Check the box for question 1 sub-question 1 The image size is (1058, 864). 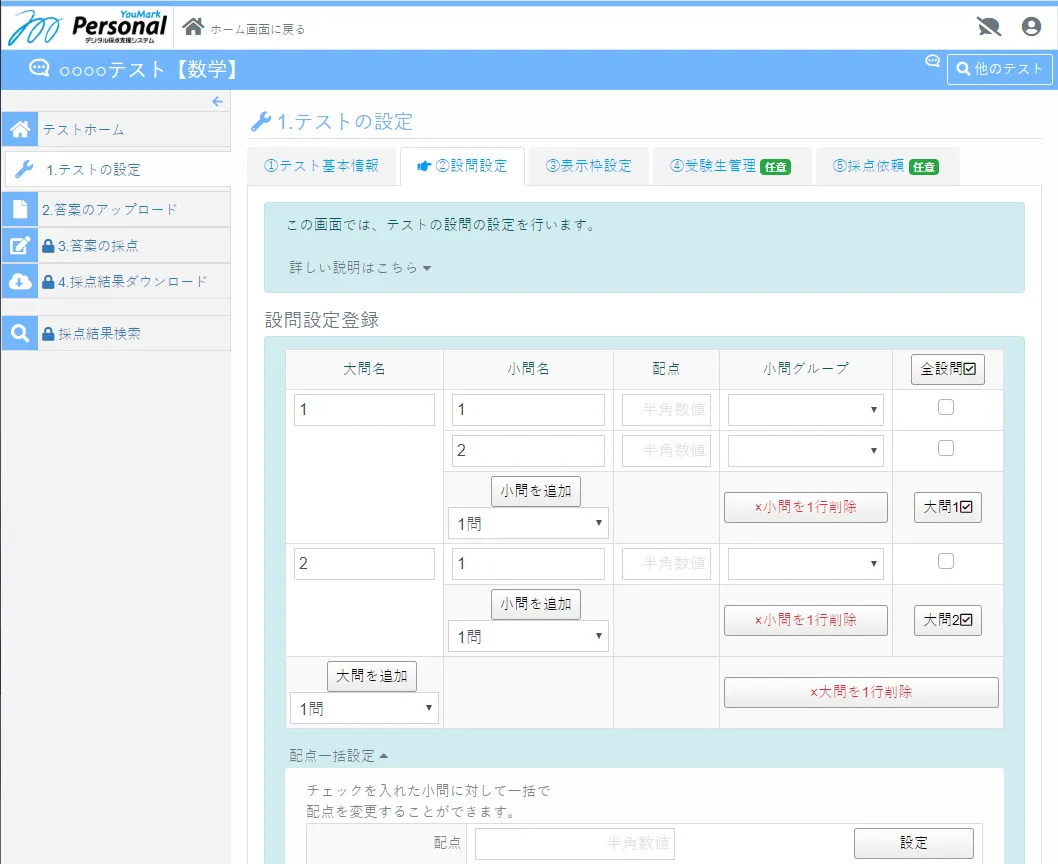click(x=946, y=407)
